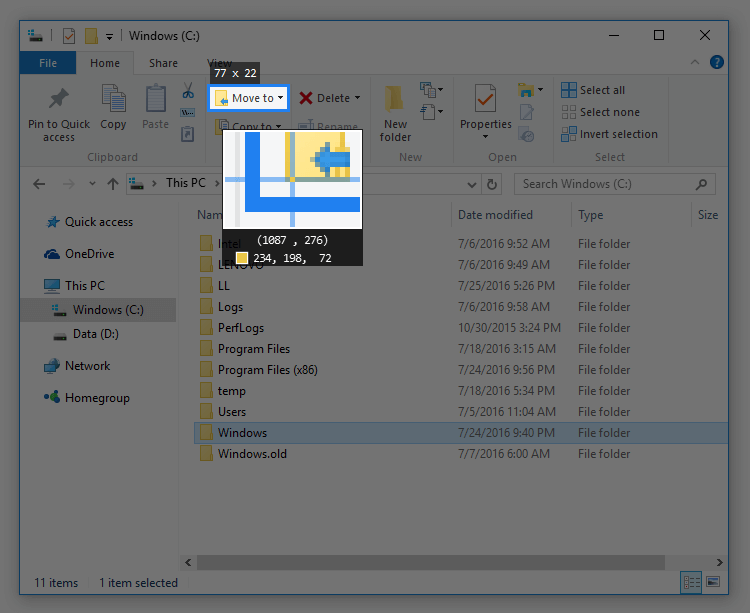Switch to large icons view in status bar
The height and width of the screenshot is (613, 750).
coord(713,582)
